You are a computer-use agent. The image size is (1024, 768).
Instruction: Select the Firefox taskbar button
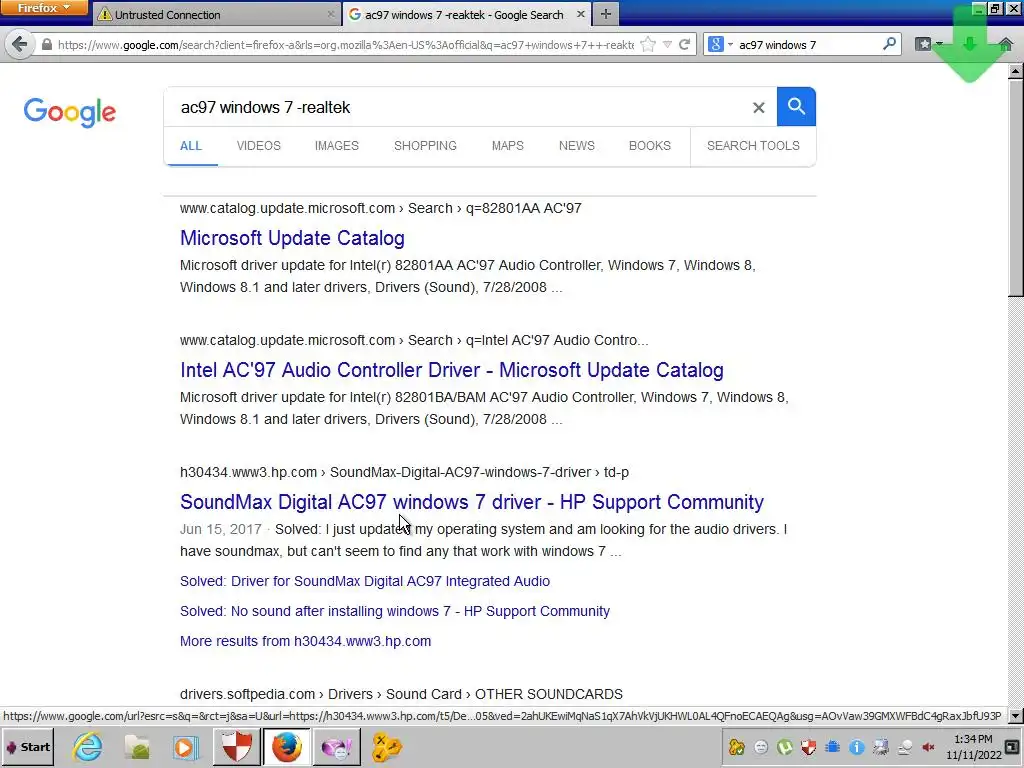(286, 746)
